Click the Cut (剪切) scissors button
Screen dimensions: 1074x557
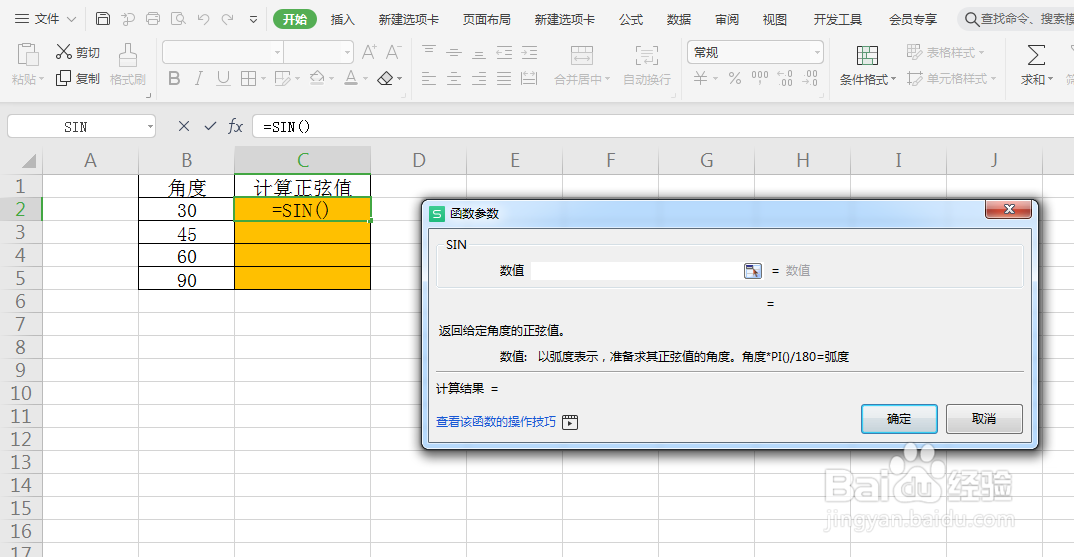pos(77,52)
